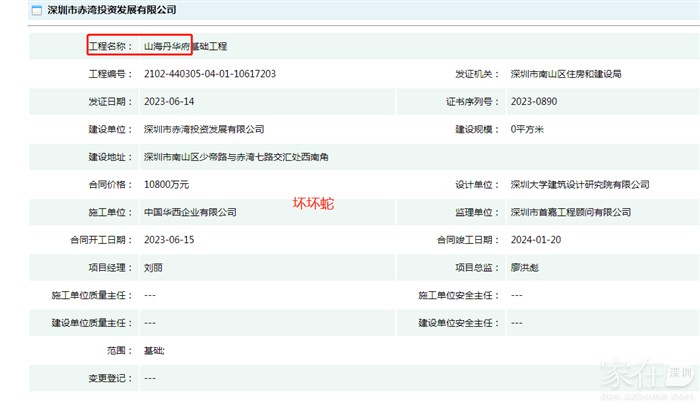Select the construction scale value 0平方米
Screen dimensions: 700x403
coord(527,129)
